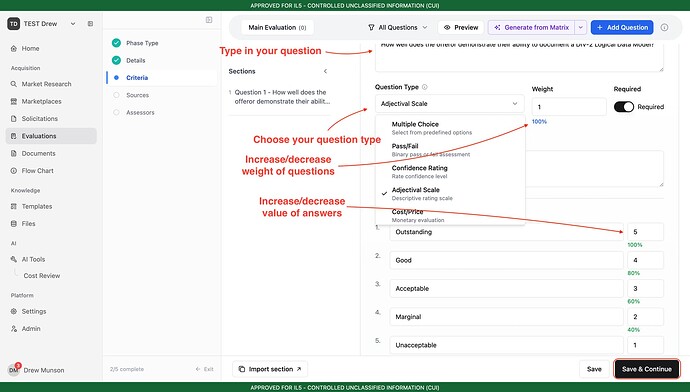690x392 pixels.
Task: Click the Good value field showing 4
Action: 646,260
